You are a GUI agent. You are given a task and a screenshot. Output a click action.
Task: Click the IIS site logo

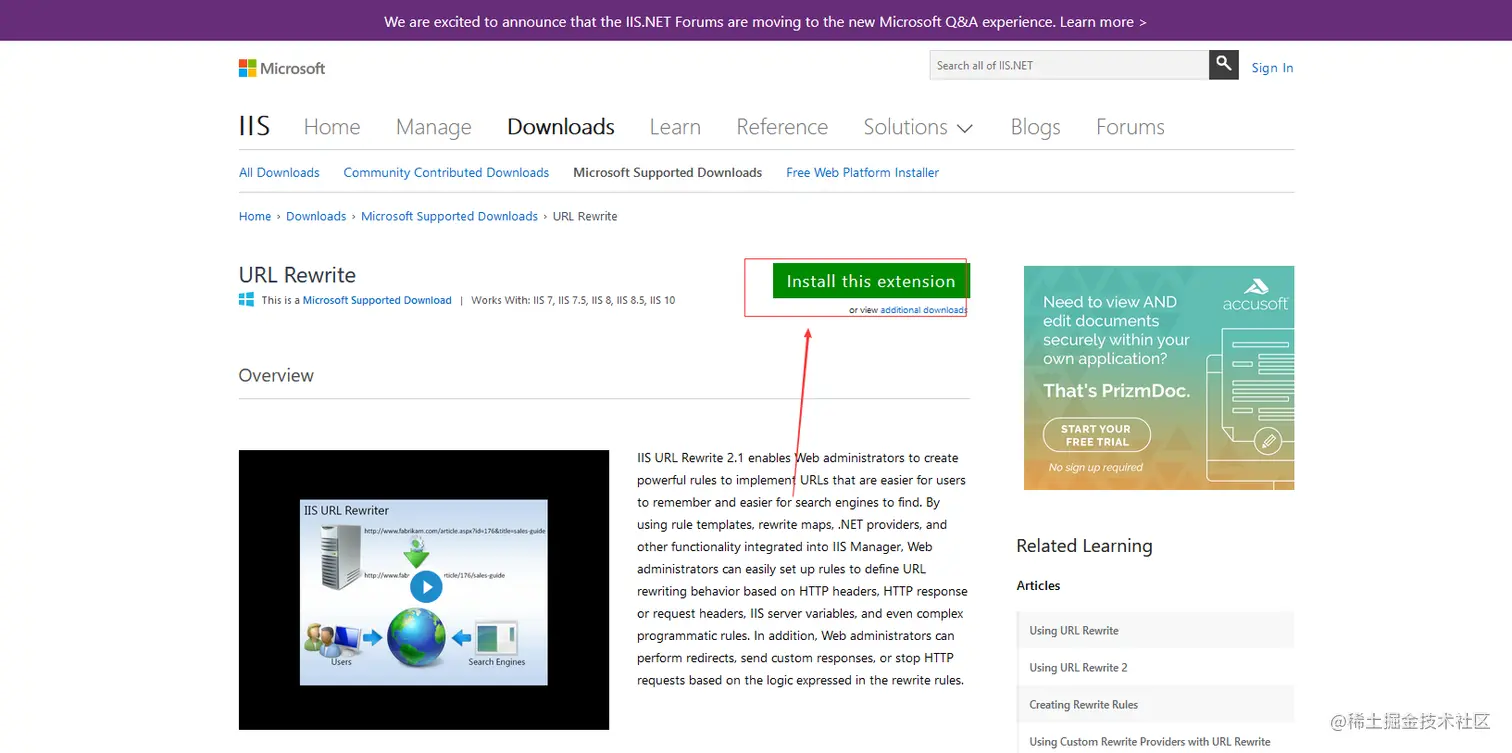[254, 126]
